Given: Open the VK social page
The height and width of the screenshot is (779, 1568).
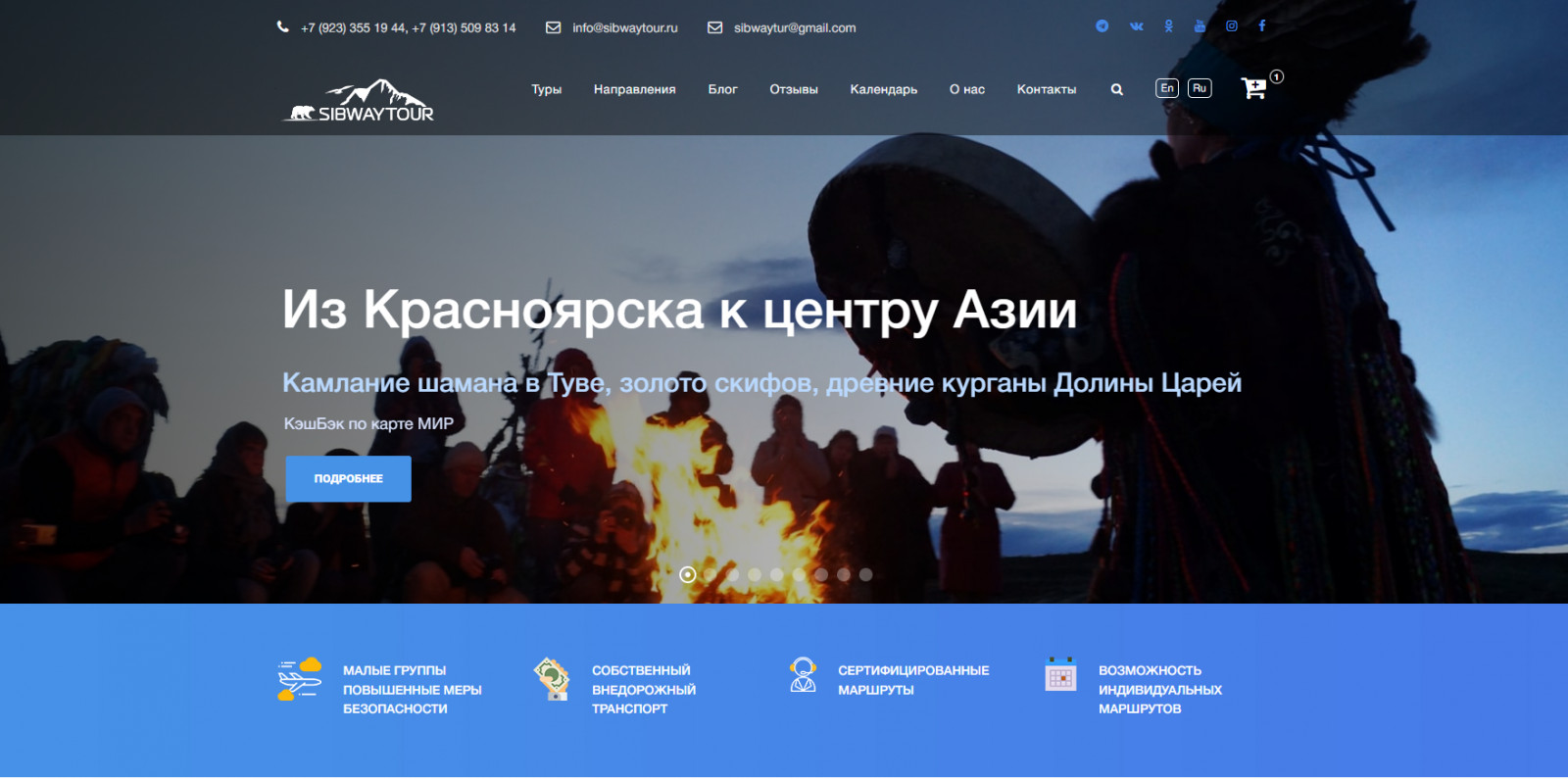Looking at the screenshot, I should [1137, 26].
